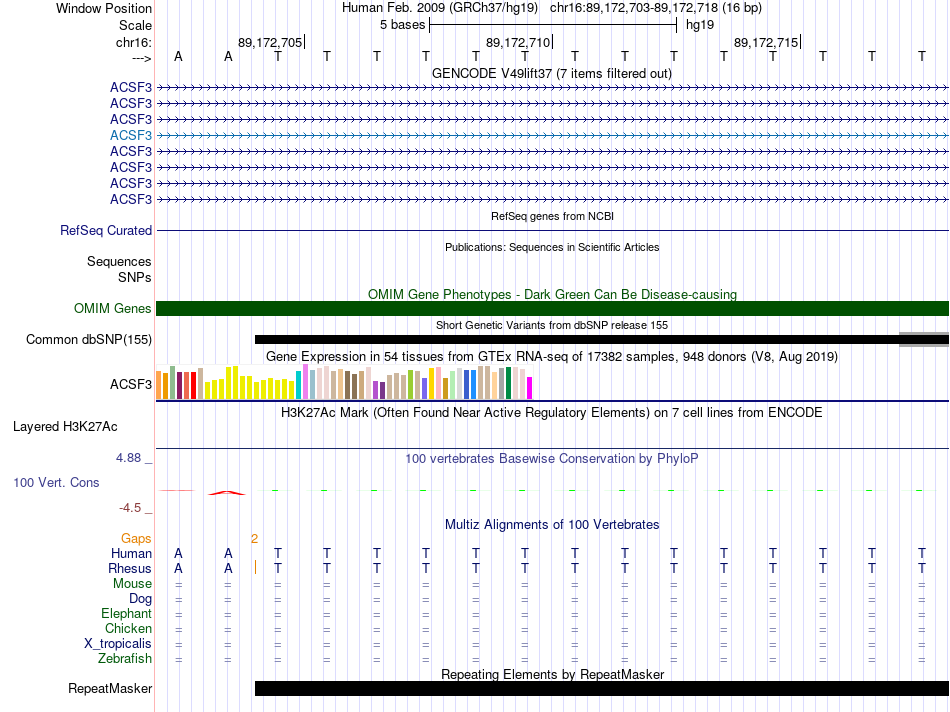Open GENCODE V49lift37 track title
Screen dimensions: 950x712
(551, 73)
